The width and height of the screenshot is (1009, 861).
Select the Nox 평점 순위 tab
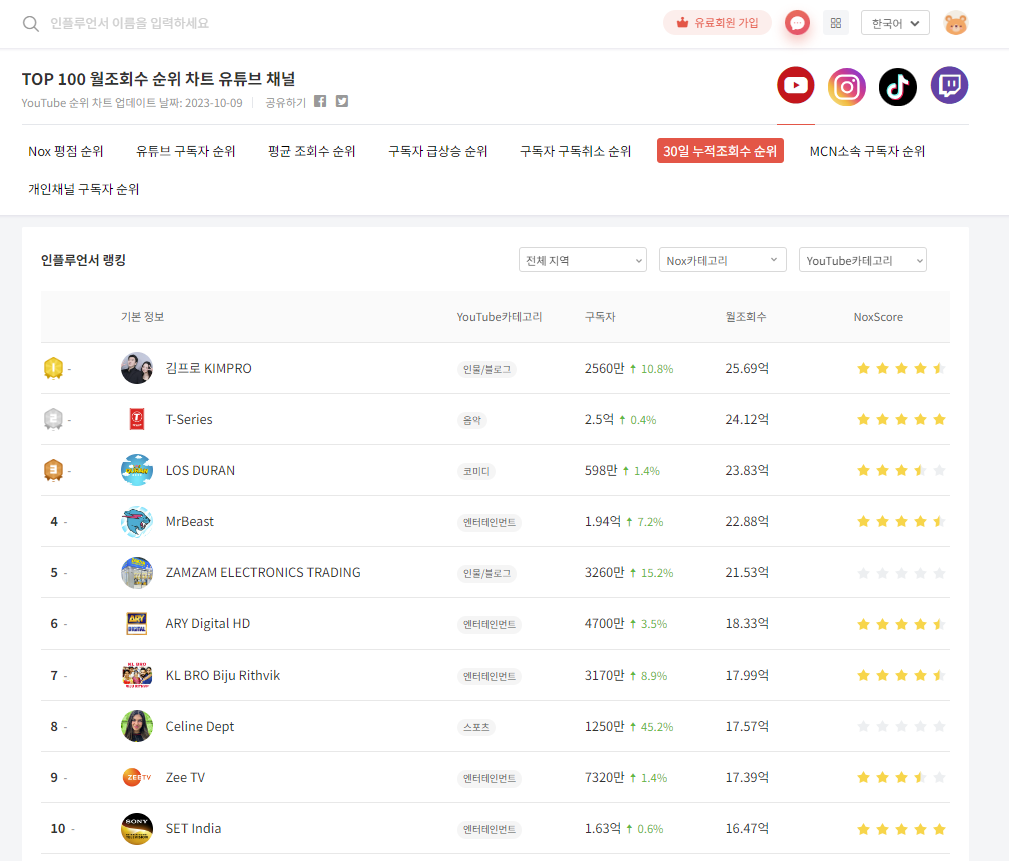66,151
